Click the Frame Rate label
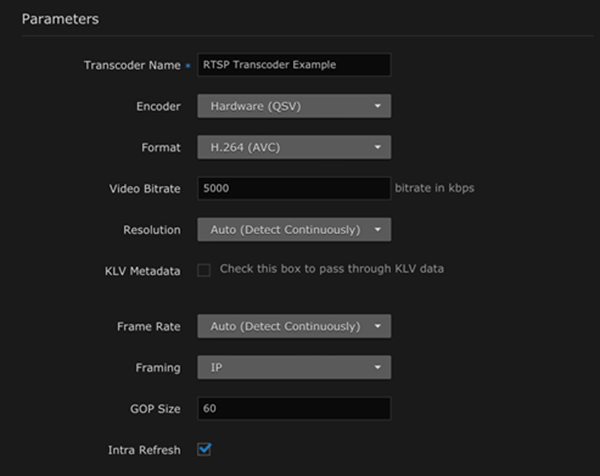This screenshot has width=600, height=476. [151, 326]
